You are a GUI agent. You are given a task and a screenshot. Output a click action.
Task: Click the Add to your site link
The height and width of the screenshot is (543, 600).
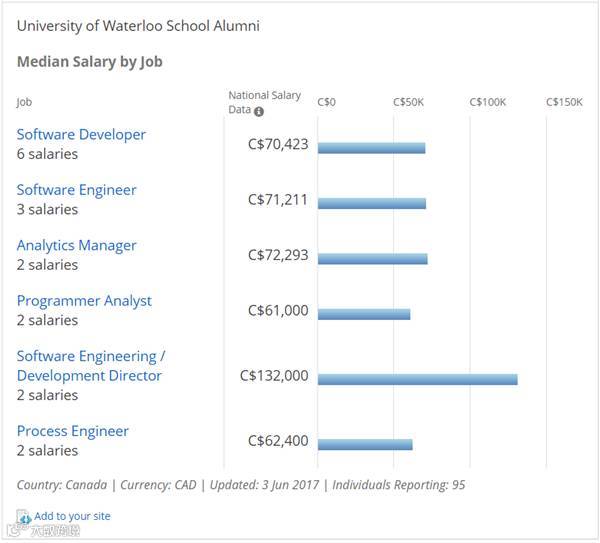[72, 516]
